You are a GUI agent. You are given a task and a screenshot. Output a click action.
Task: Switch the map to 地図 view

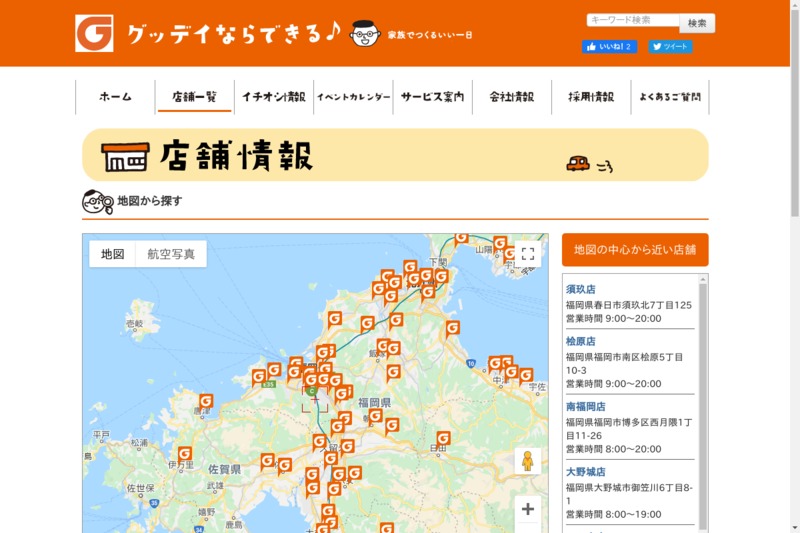point(113,254)
